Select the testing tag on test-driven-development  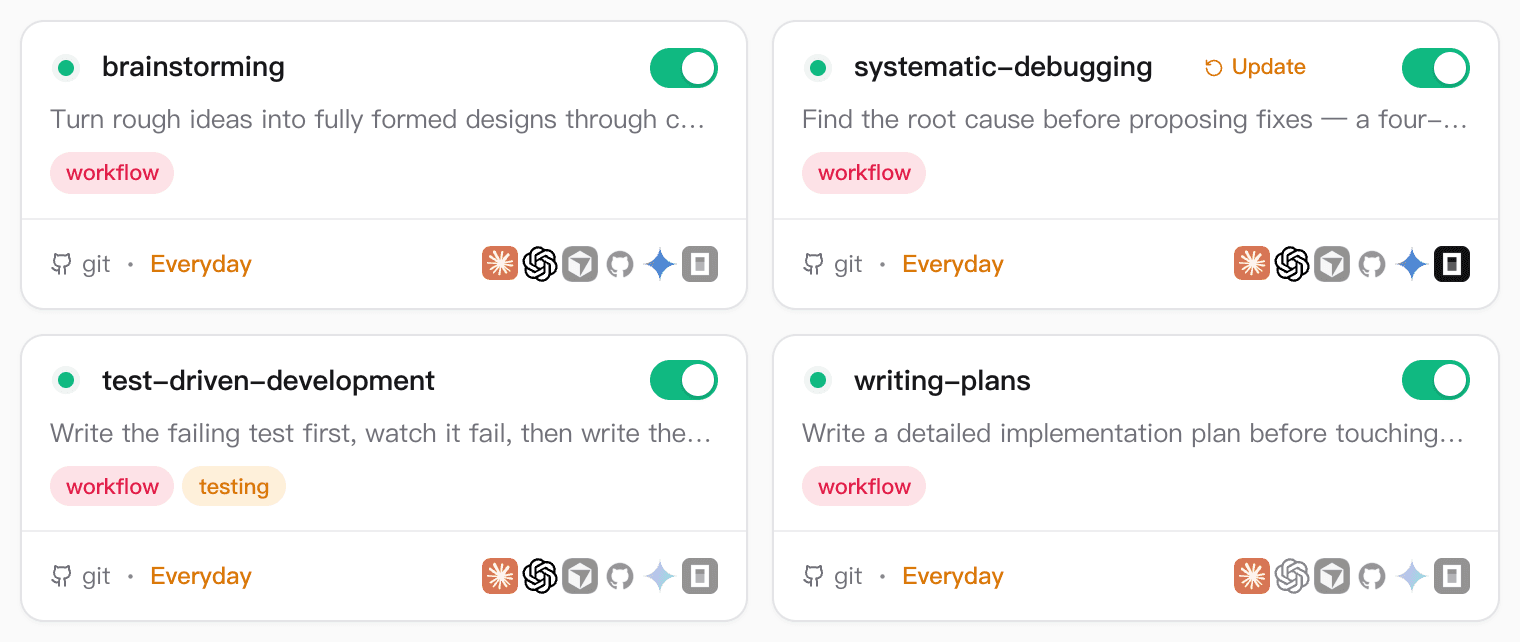234,486
